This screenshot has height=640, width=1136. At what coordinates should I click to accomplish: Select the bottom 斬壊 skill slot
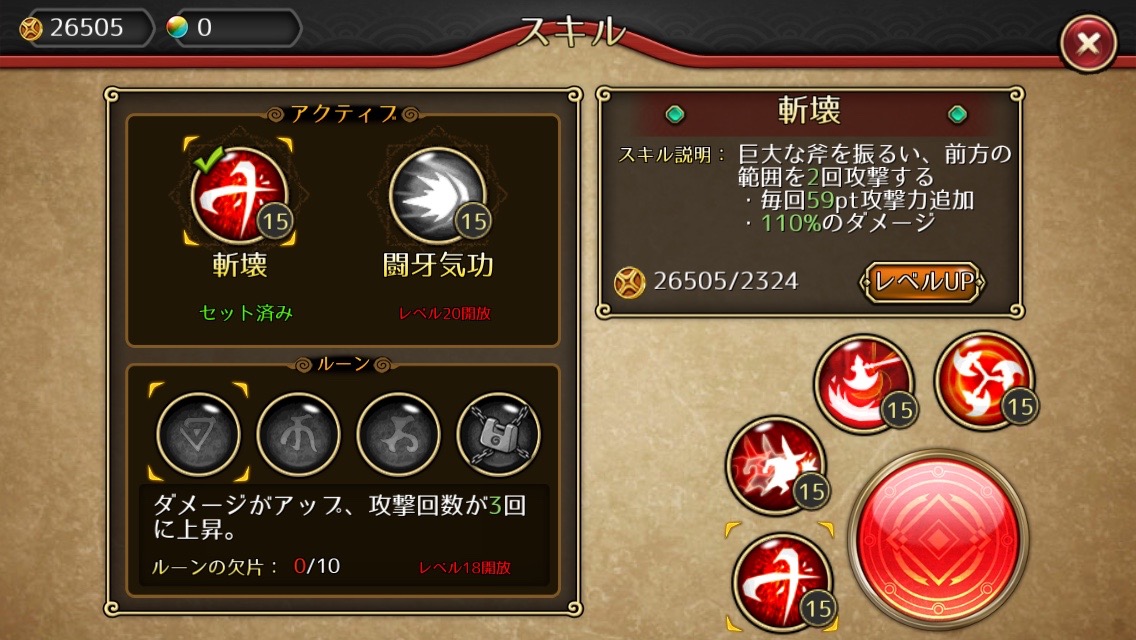click(x=782, y=583)
